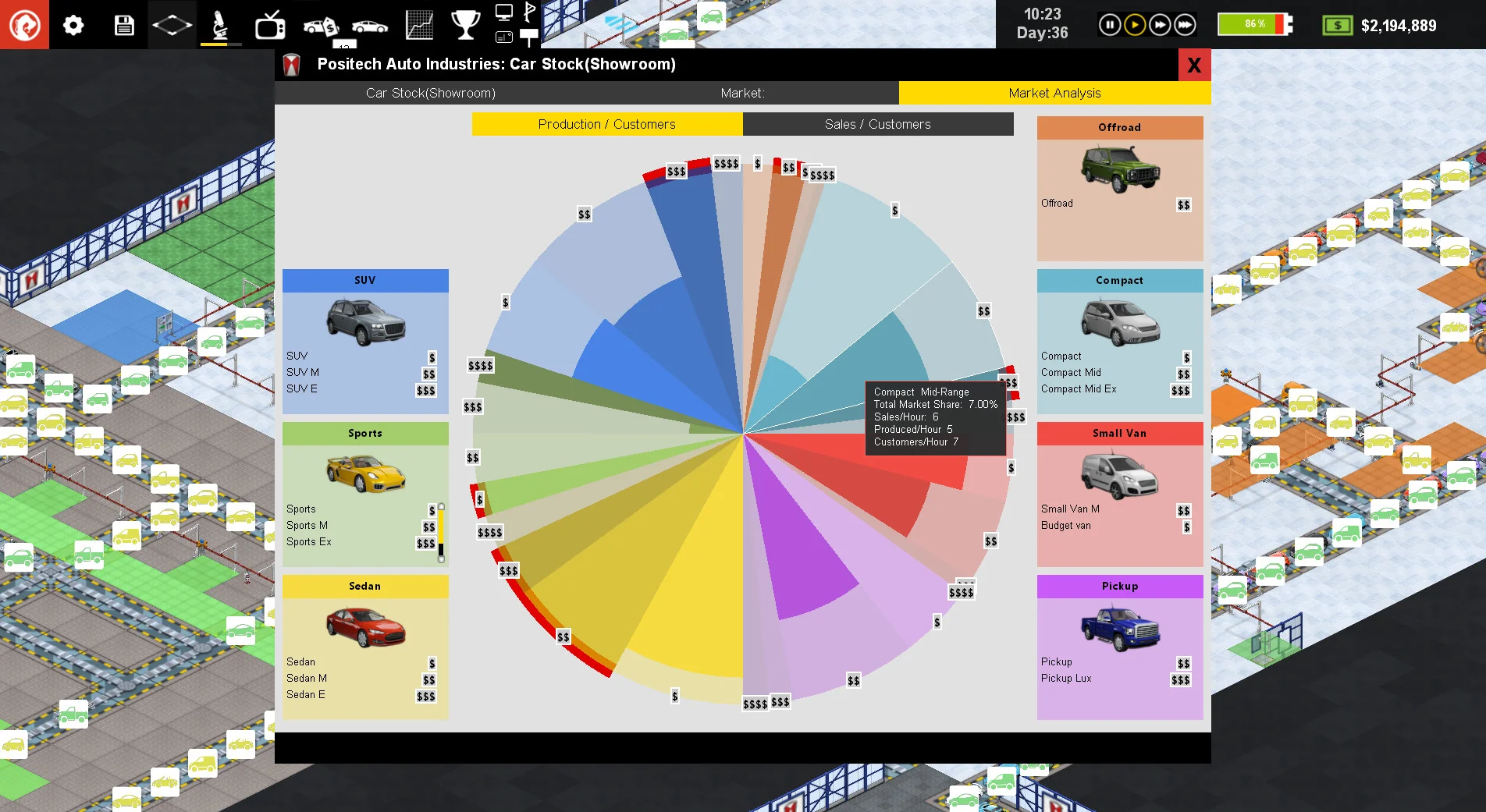Pause the game simulation

(x=1110, y=23)
